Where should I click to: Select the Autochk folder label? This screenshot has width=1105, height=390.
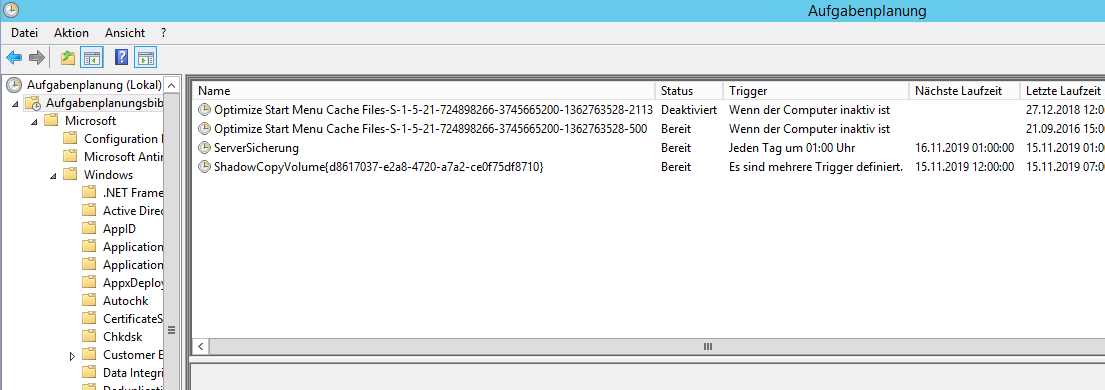click(x=125, y=300)
